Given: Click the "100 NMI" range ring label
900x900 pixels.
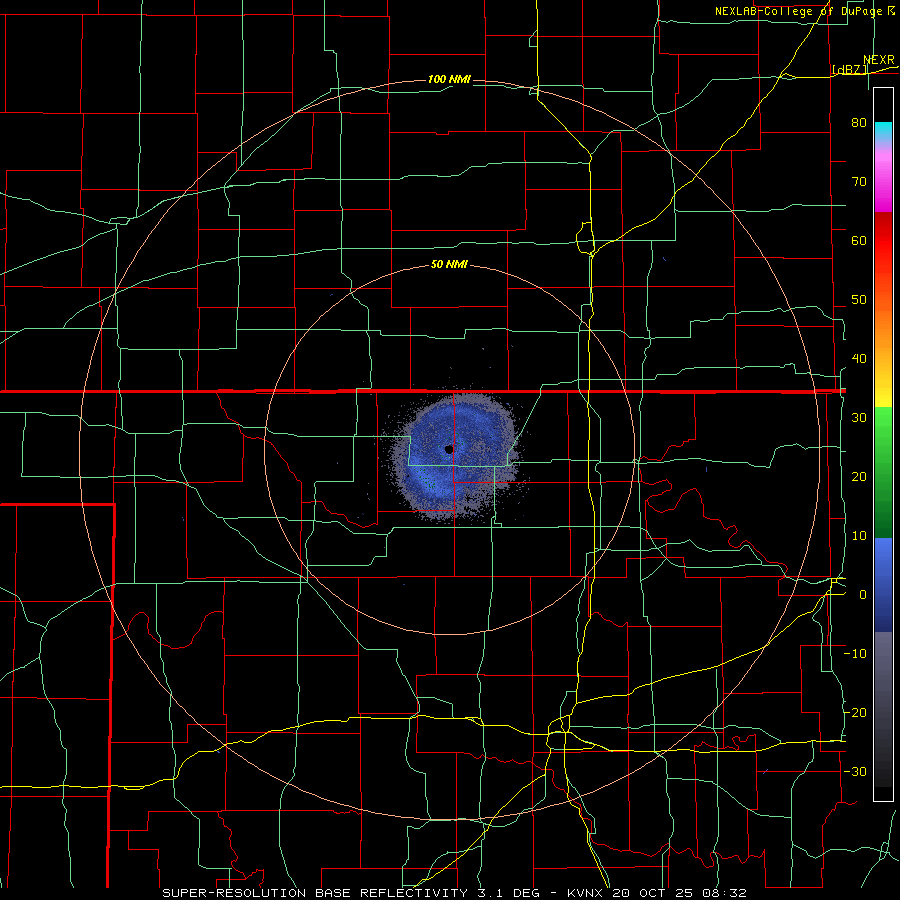Looking at the screenshot, I should [449, 79].
